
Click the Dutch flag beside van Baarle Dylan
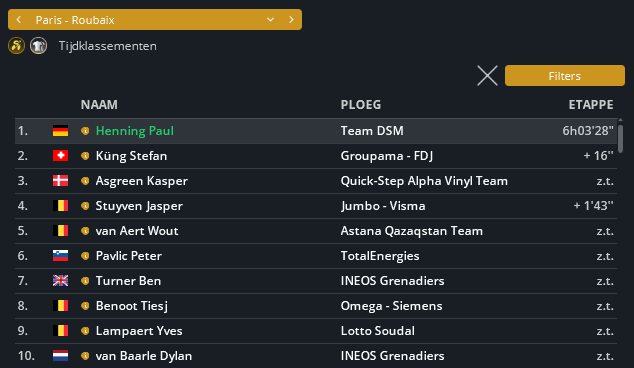pyautogui.click(x=60, y=356)
